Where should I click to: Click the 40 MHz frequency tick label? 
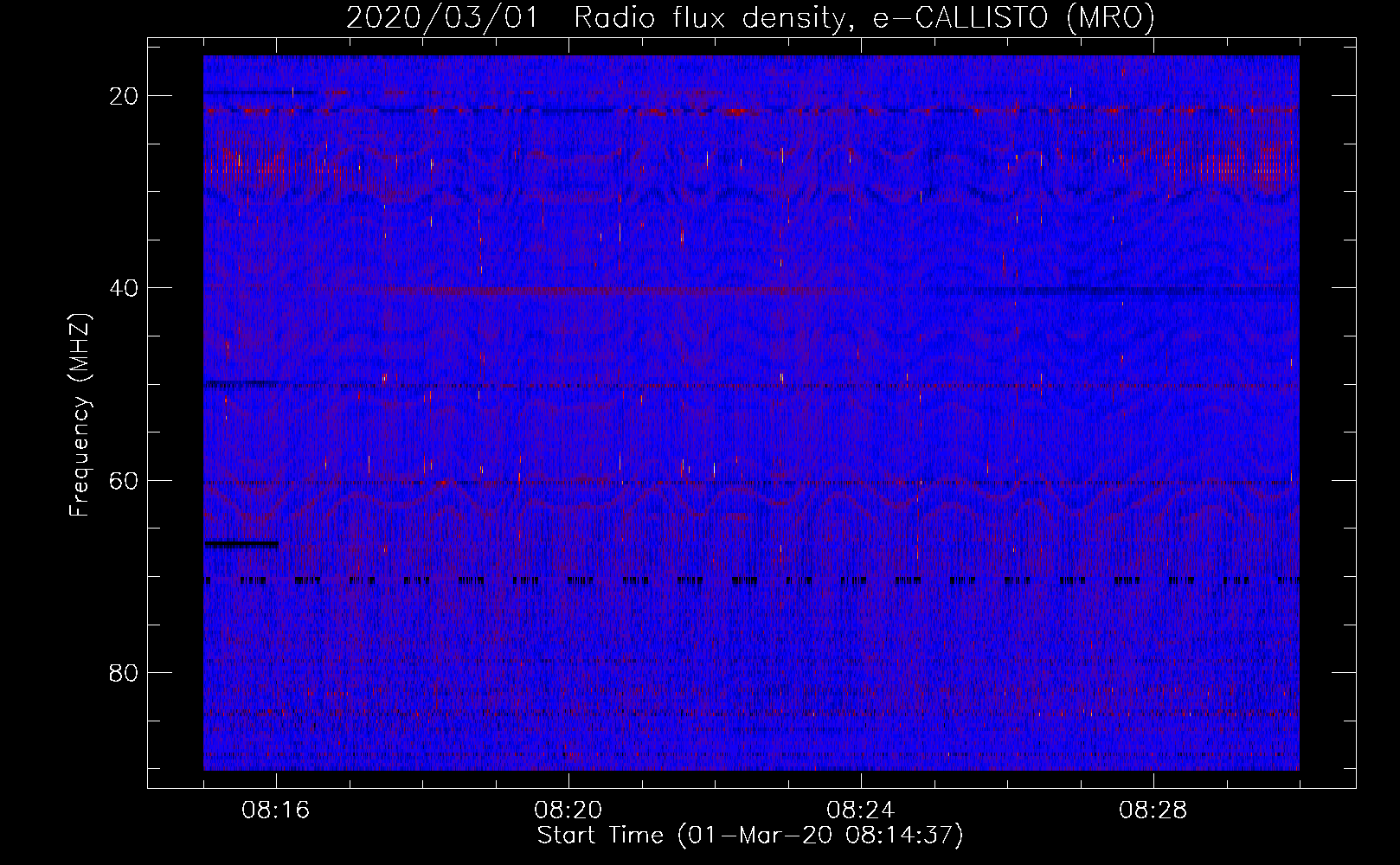pyautogui.click(x=124, y=288)
